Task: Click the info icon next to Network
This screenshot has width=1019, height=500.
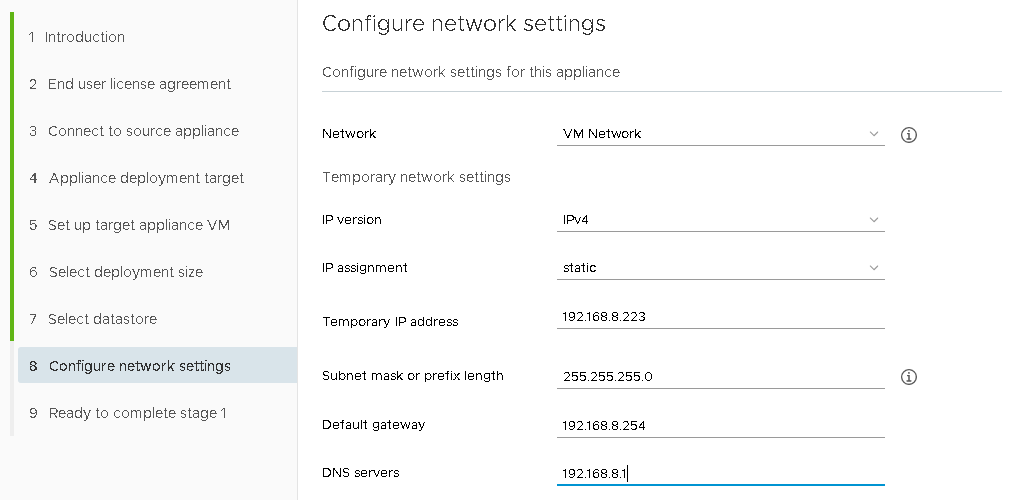Action: pyautogui.click(x=909, y=135)
